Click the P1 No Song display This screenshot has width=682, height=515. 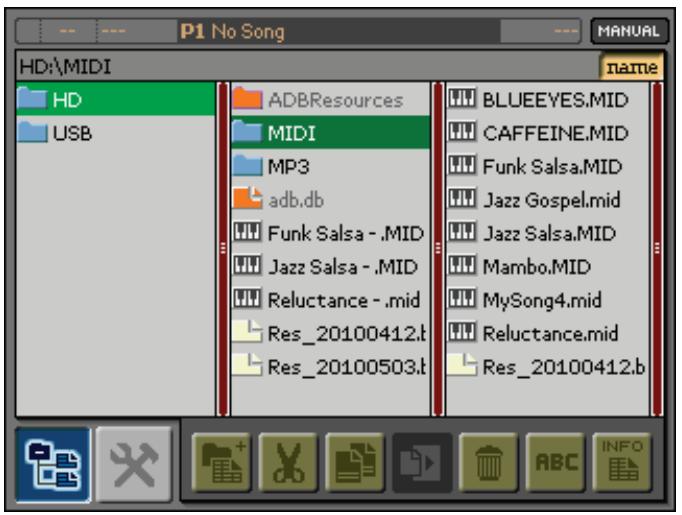[339, 31]
